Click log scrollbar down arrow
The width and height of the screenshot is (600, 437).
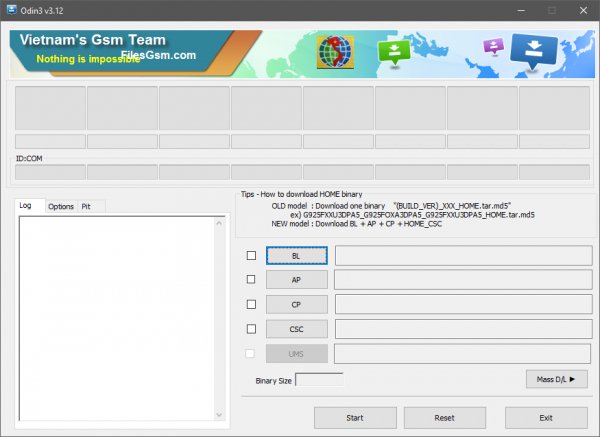[x=219, y=415]
